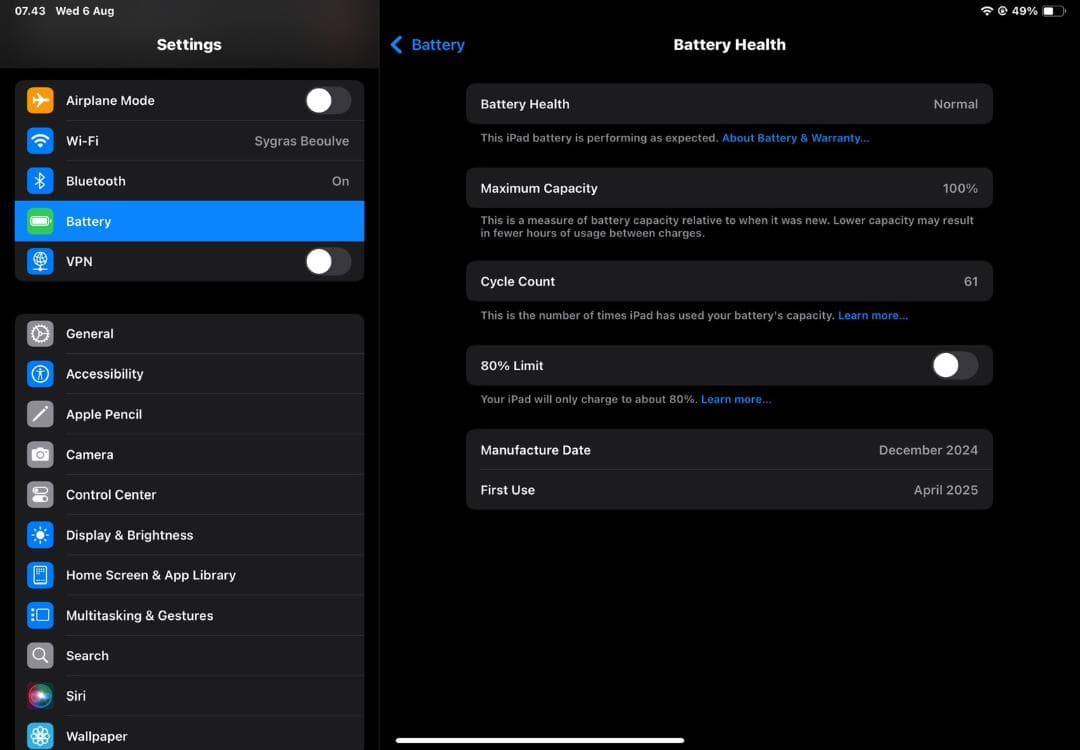This screenshot has width=1080, height=750.
Task: Select the Bluetooth icon in sidebar
Action: tap(40, 181)
